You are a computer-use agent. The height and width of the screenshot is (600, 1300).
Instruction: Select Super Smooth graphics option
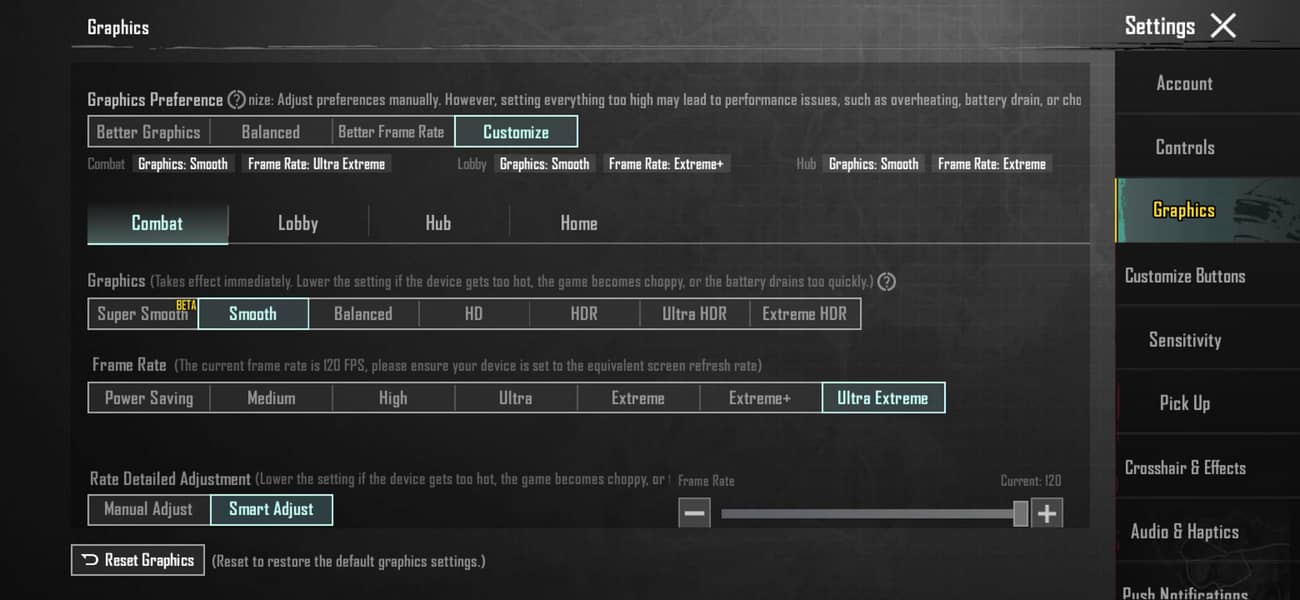click(143, 314)
